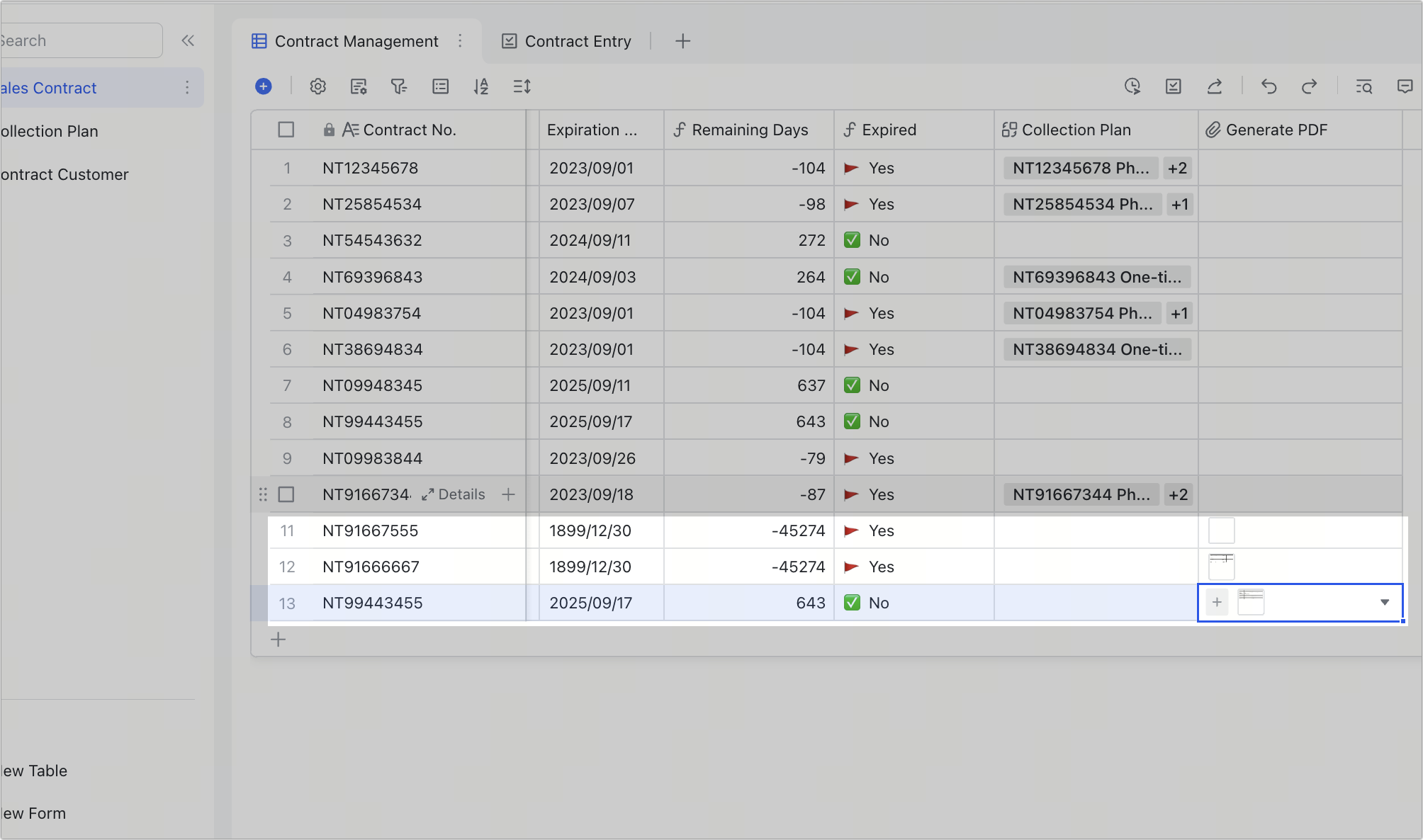Sort records with the A-Z sort icon
This screenshot has width=1423, height=840.
coord(481,86)
